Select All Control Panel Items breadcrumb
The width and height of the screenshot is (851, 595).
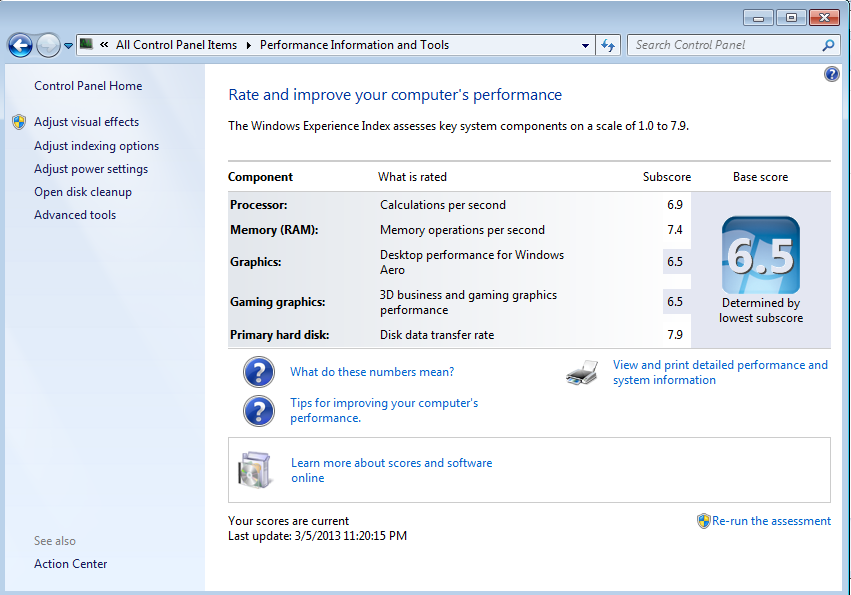(176, 45)
